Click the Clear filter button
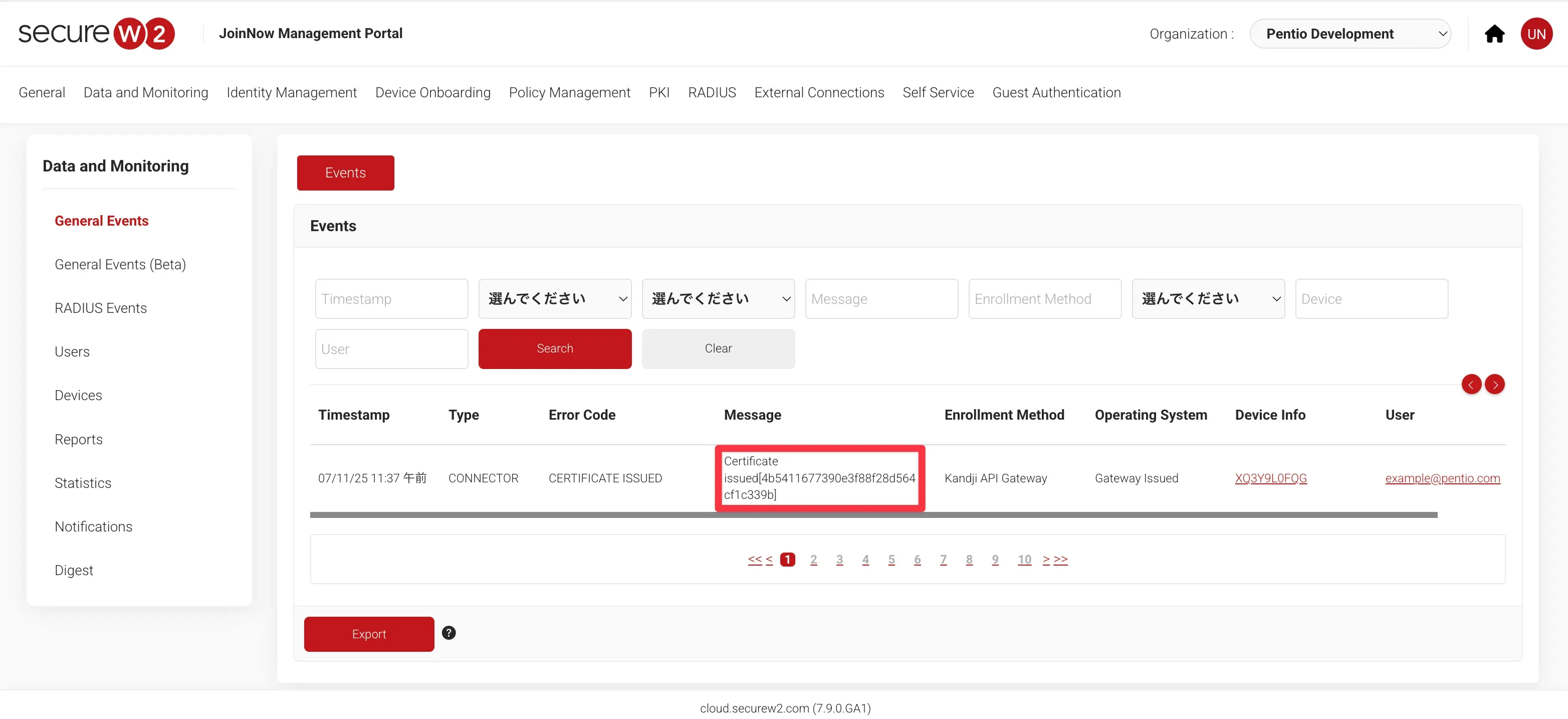1568x719 pixels. tap(718, 349)
